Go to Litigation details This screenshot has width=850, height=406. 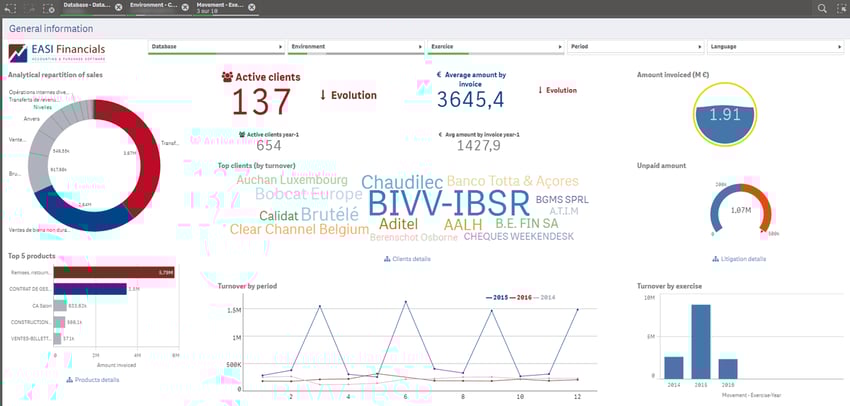pyautogui.click(x=739, y=259)
